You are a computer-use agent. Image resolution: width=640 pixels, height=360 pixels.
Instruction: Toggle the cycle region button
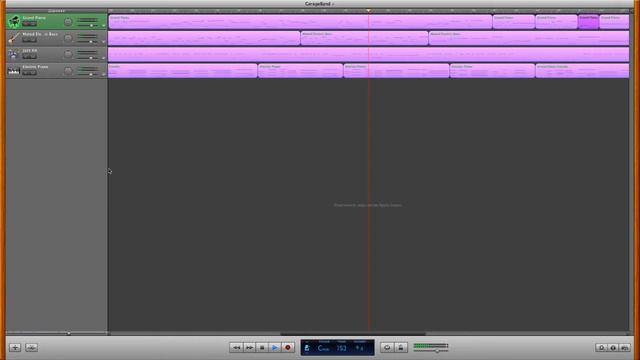pos(387,347)
